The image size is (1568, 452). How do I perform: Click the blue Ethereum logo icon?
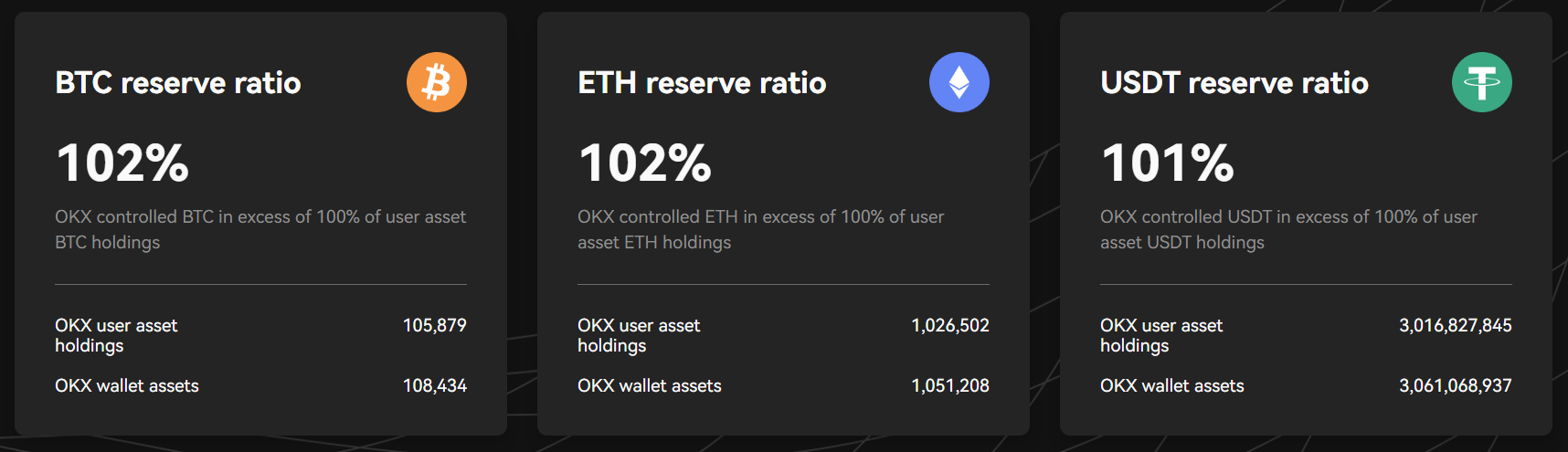pos(959,82)
